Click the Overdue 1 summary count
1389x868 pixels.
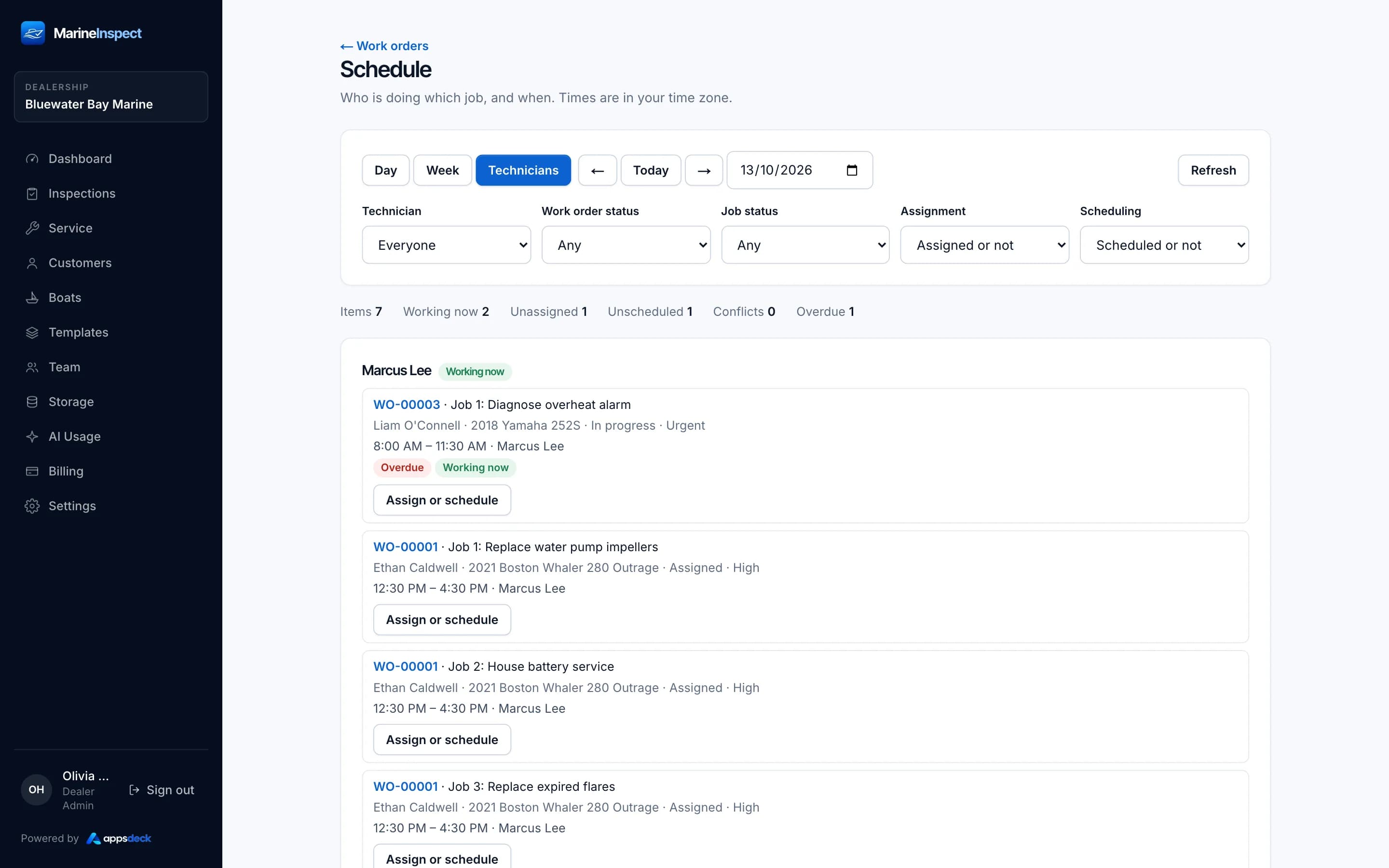(825, 312)
